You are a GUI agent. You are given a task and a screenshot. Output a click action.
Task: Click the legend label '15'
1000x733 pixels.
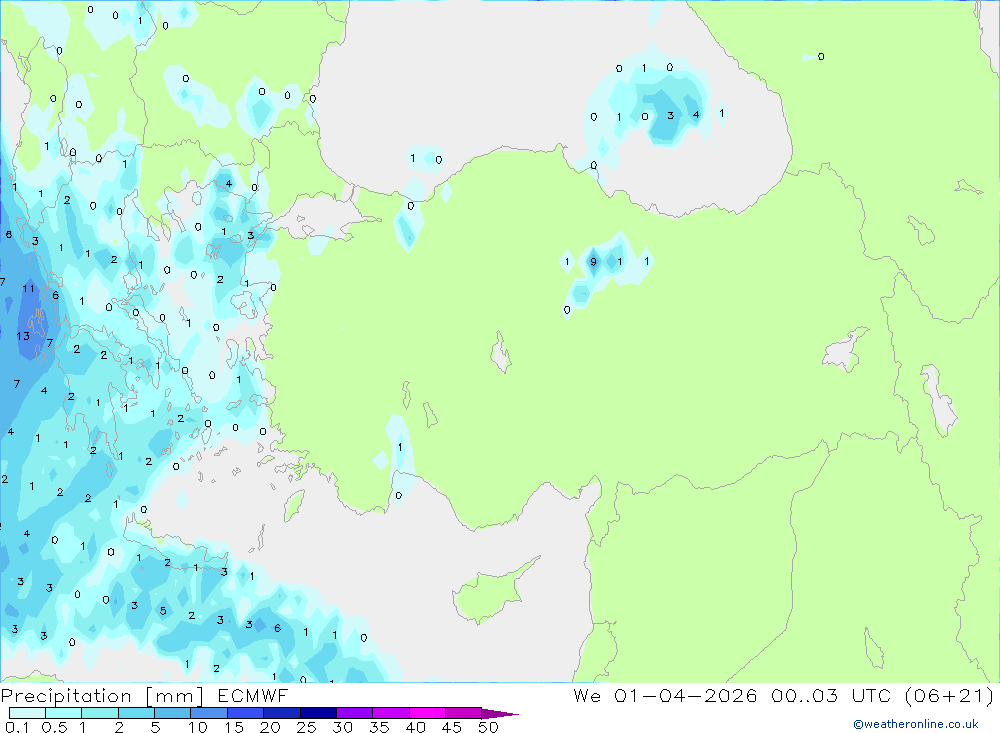tap(234, 727)
